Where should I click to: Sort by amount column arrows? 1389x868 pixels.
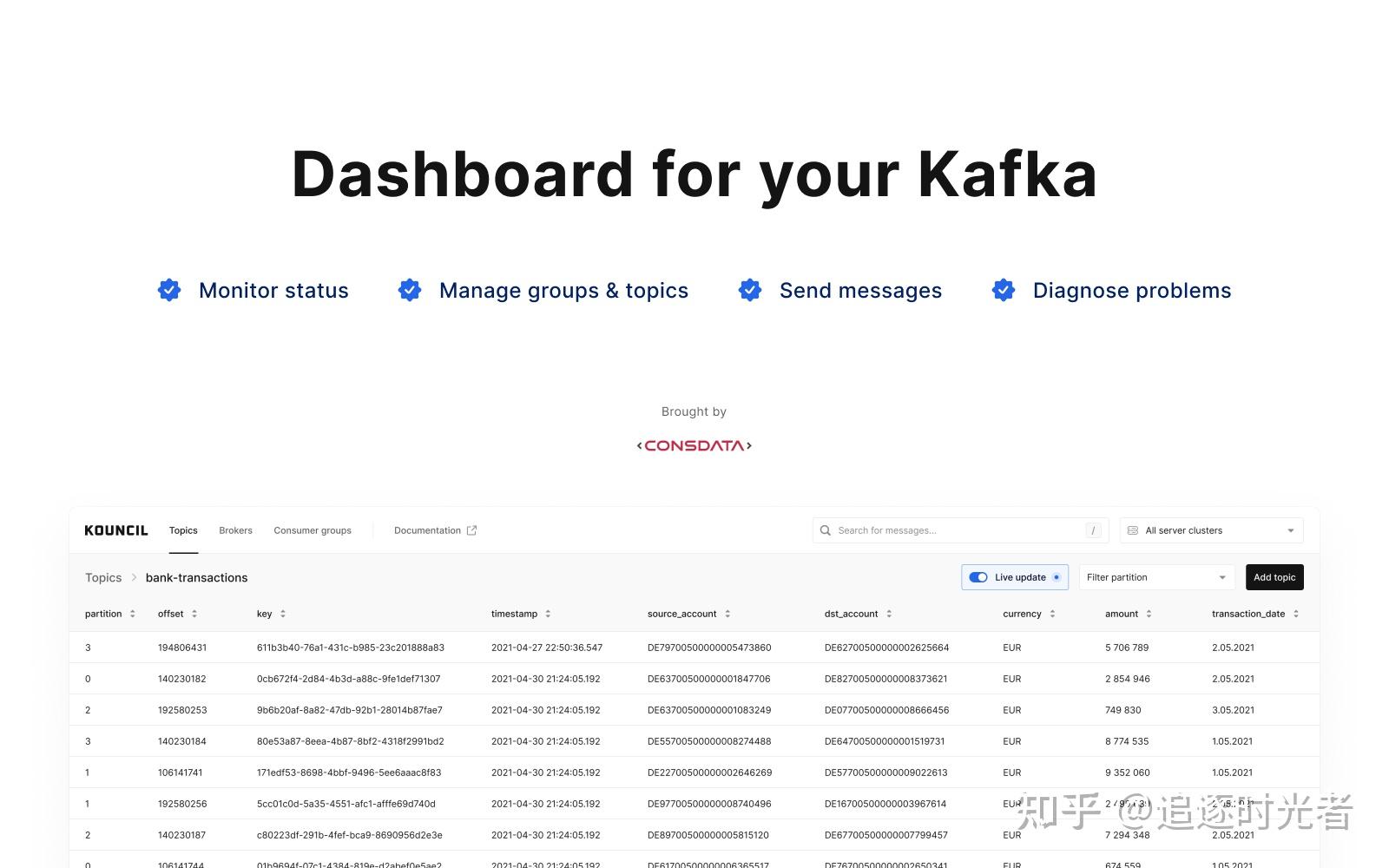(1149, 614)
